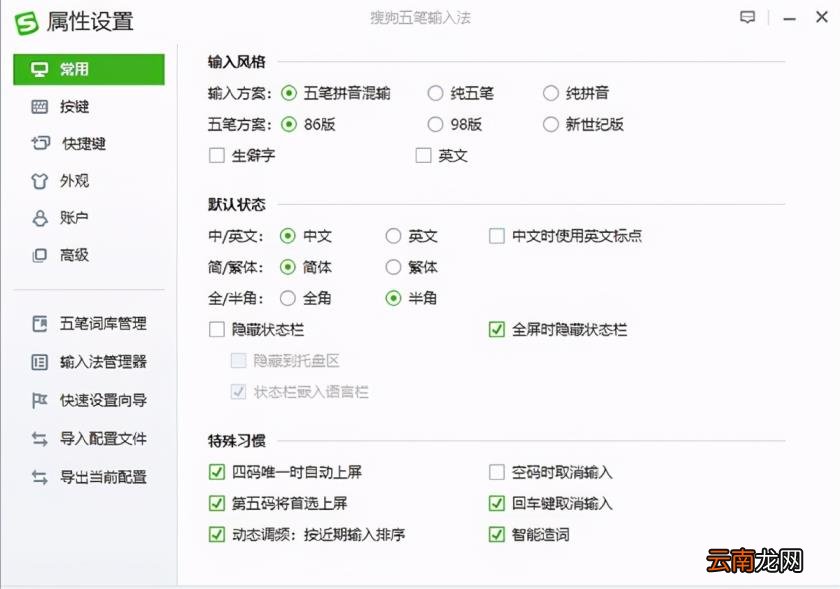Select 全角 width option
This screenshot has width=840, height=589.
click(x=288, y=298)
